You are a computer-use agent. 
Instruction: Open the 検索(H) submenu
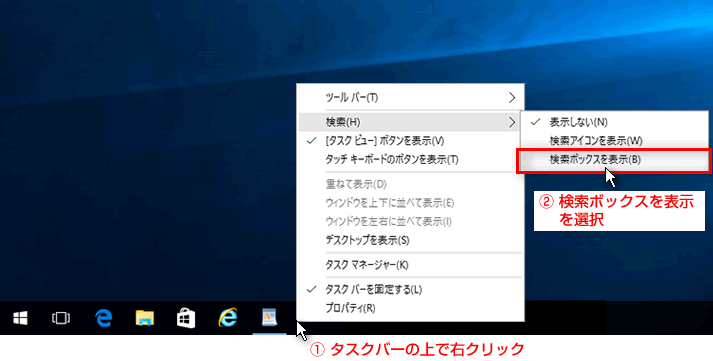point(410,122)
